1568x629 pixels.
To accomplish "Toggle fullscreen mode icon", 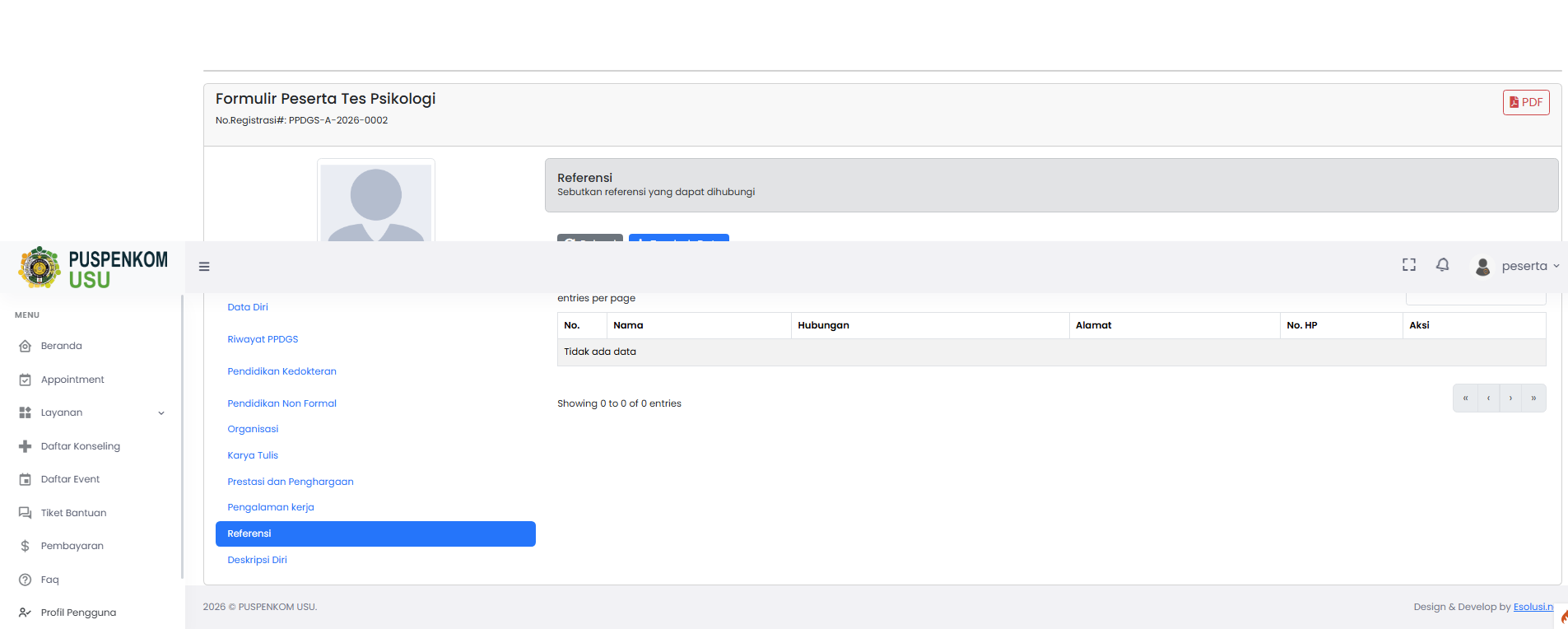I will [1409, 265].
